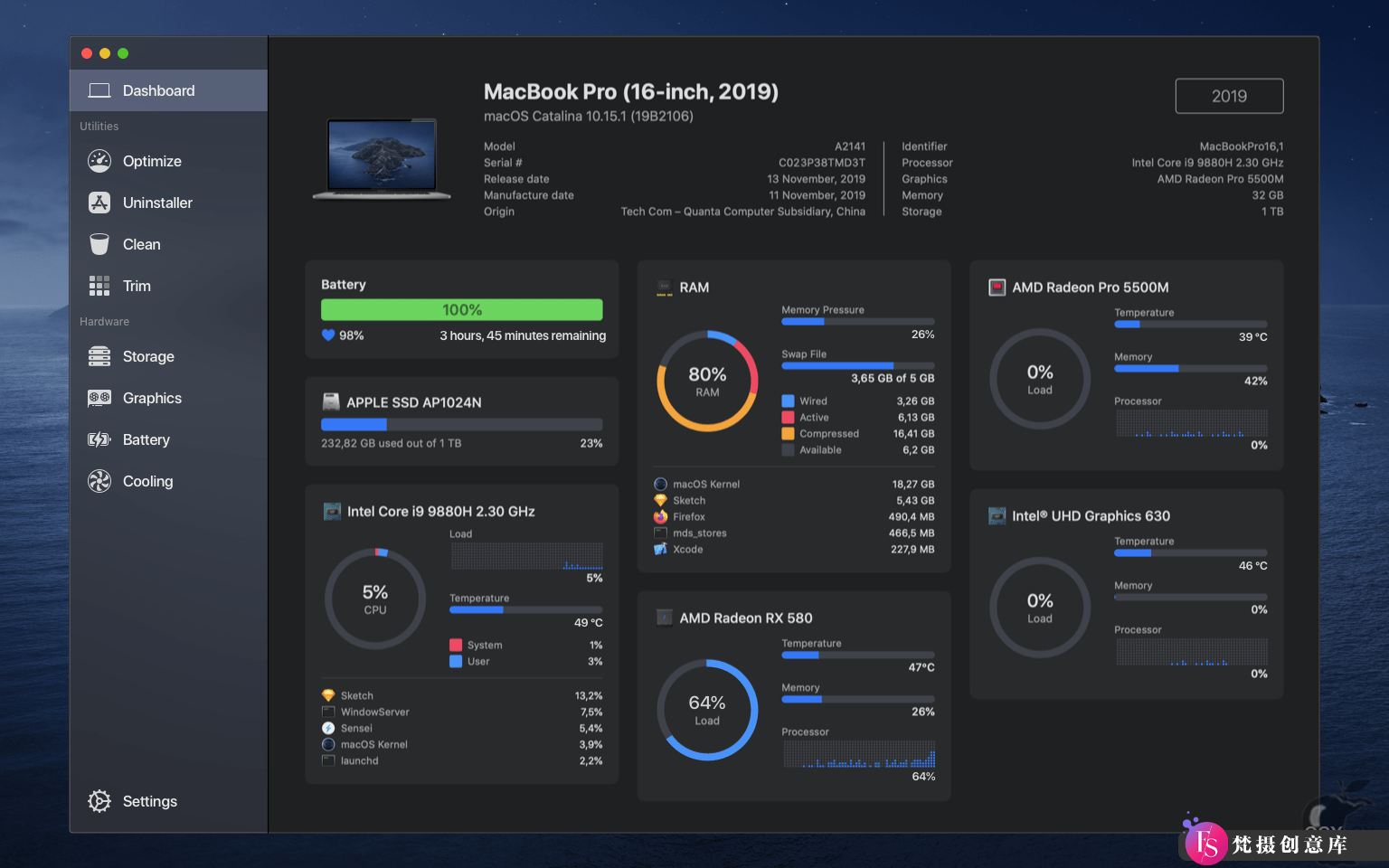Click the CPU Load history graph
1389x868 pixels.
tap(526, 556)
